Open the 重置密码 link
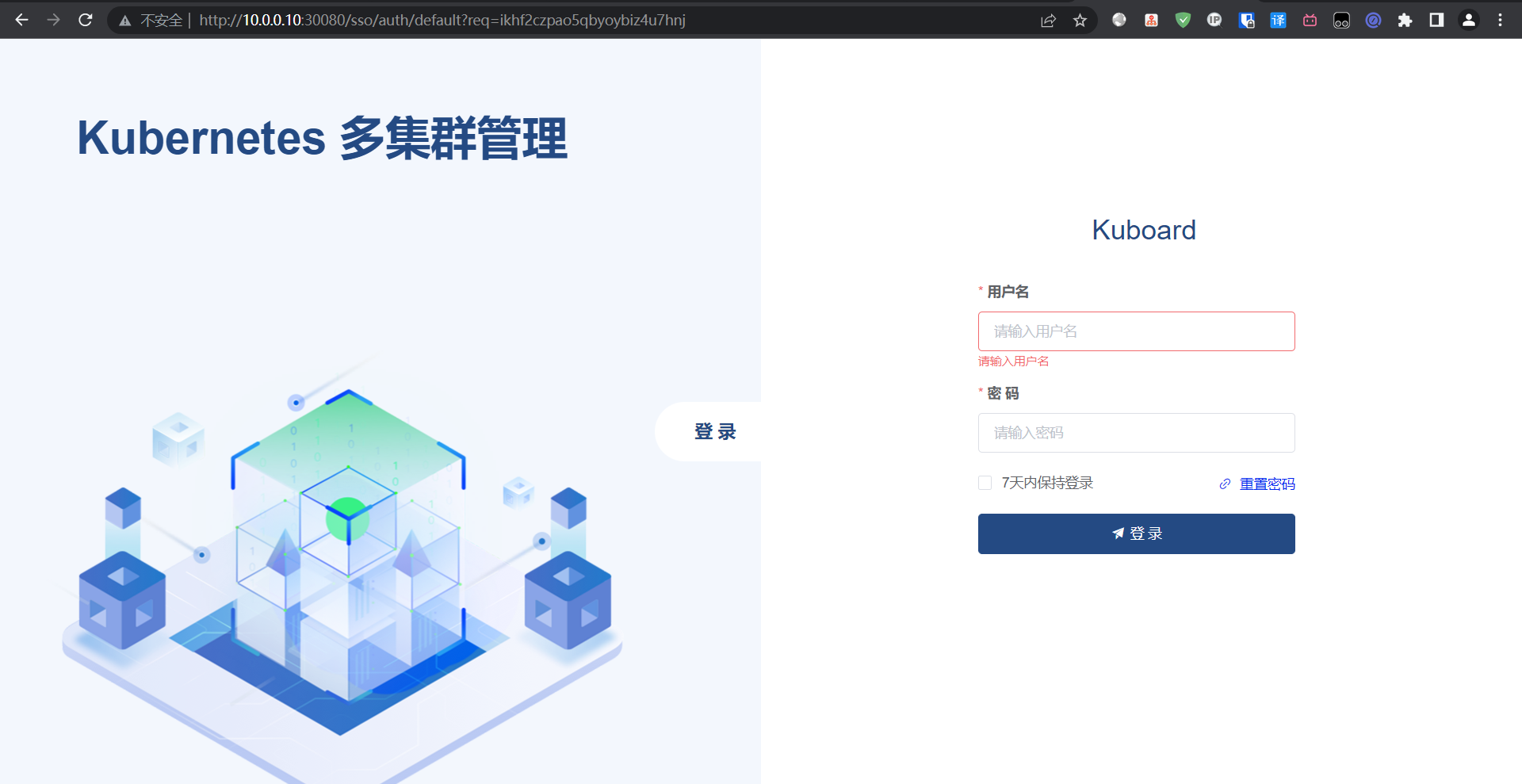 pyautogui.click(x=1267, y=484)
